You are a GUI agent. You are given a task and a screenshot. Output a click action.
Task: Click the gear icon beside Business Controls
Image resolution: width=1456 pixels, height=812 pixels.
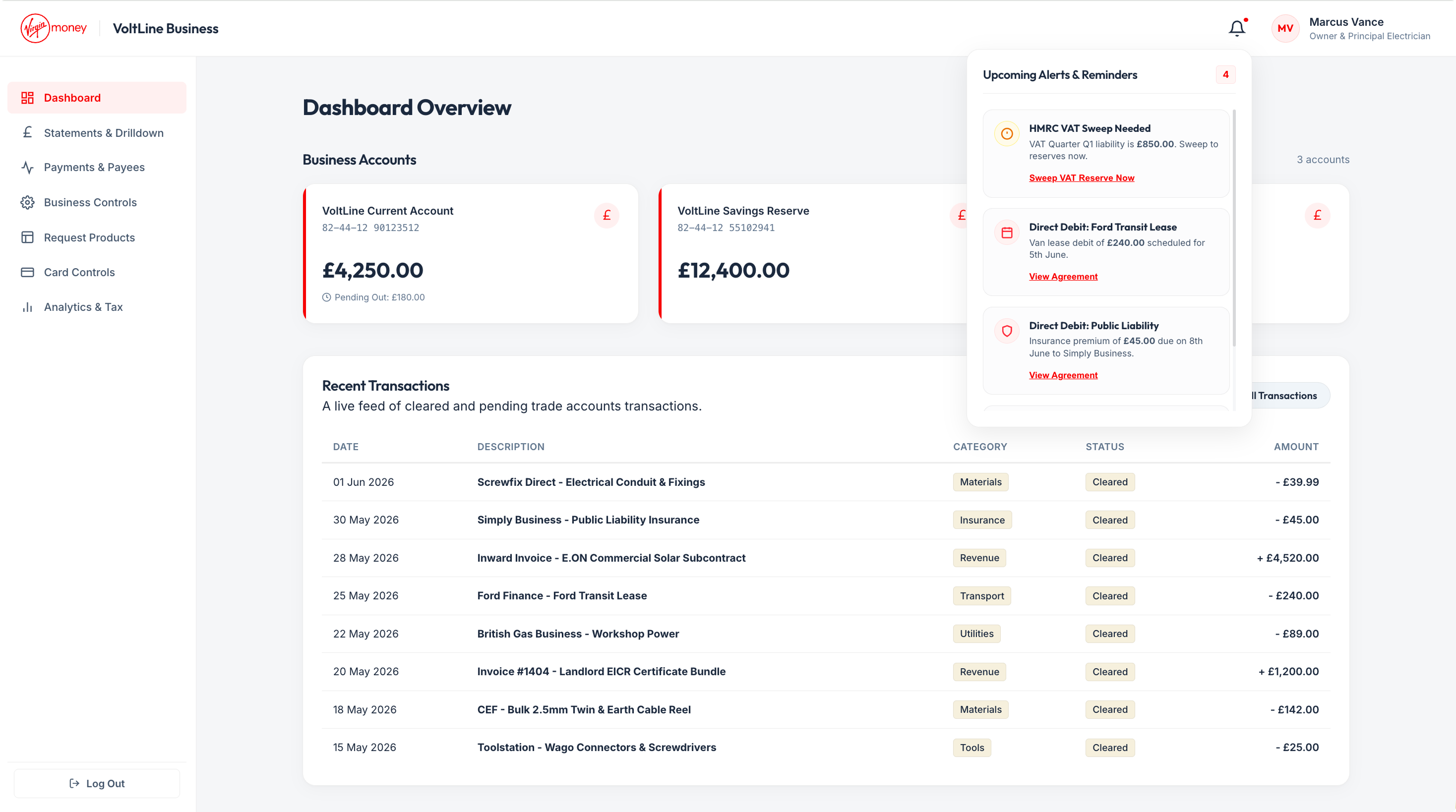[27, 202]
